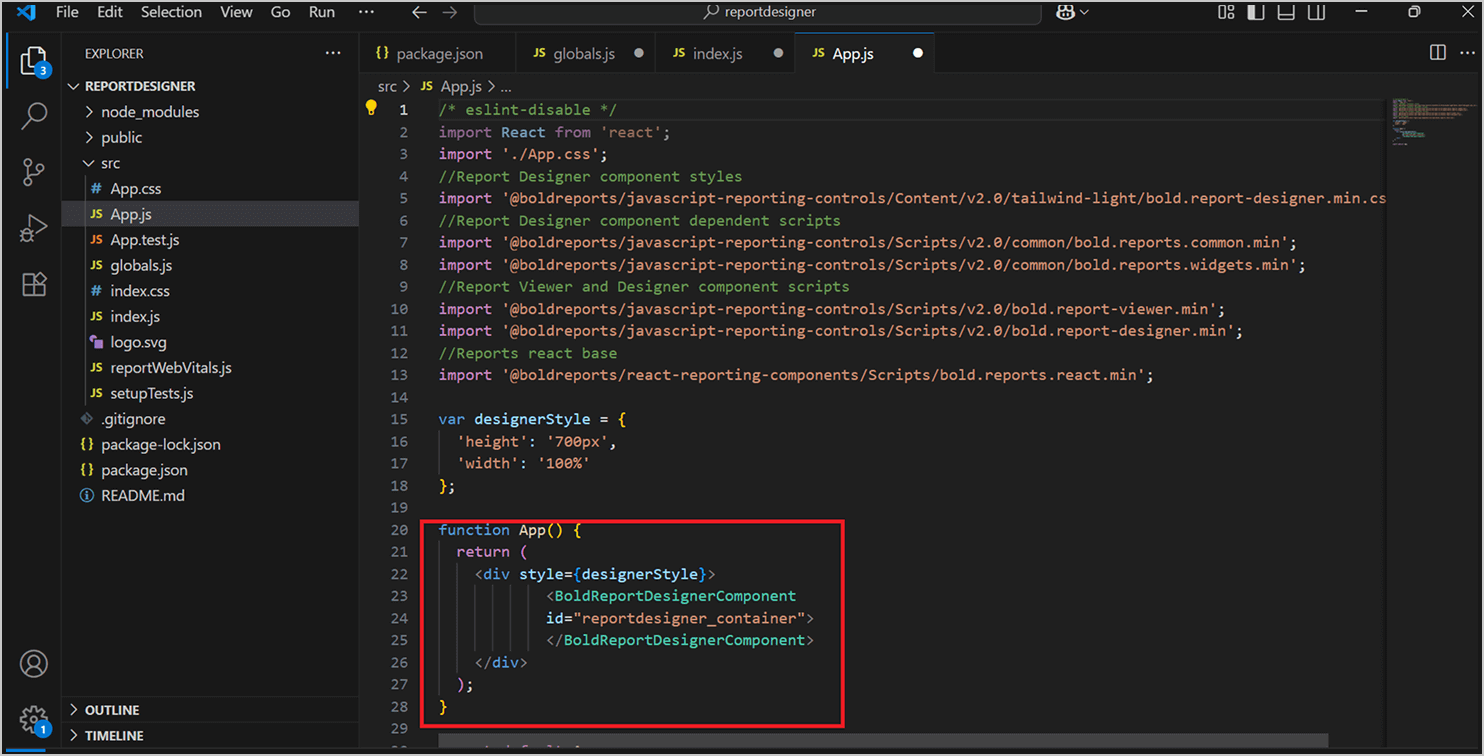1484x756 pixels.
Task: Click the lightbulb quick fix icon
Action: point(371,108)
